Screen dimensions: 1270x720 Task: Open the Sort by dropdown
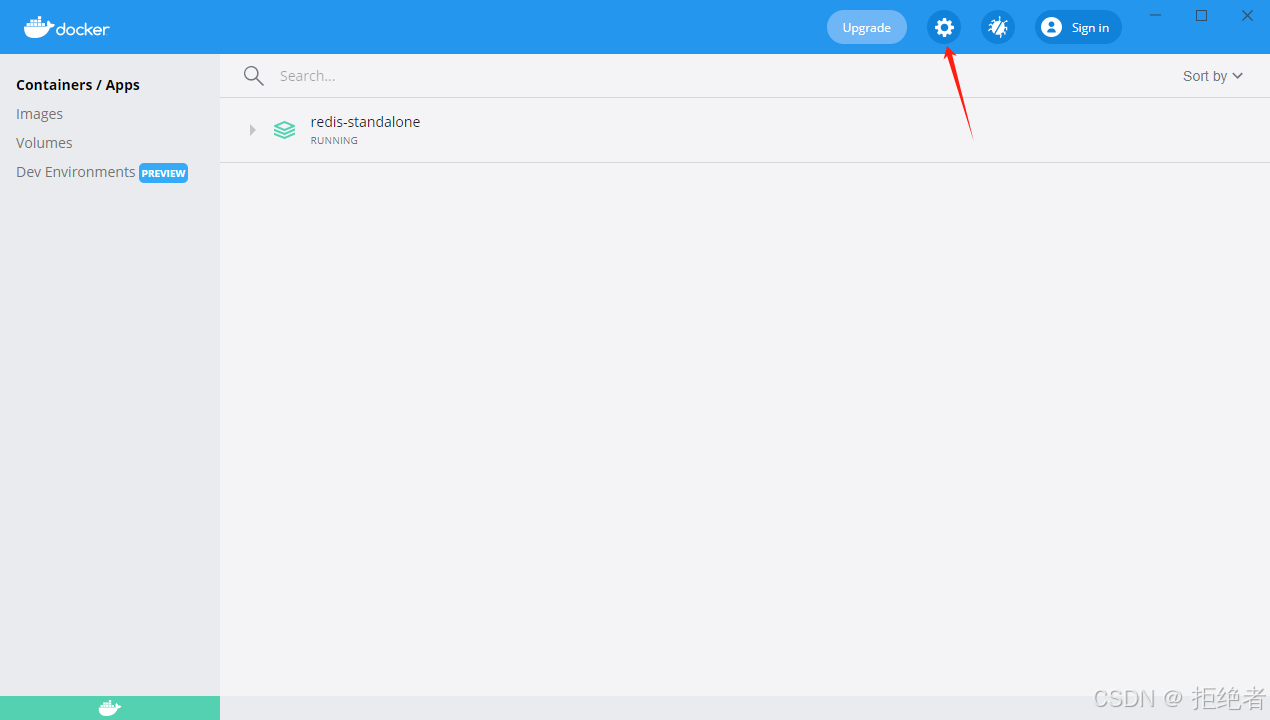click(x=1212, y=76)
